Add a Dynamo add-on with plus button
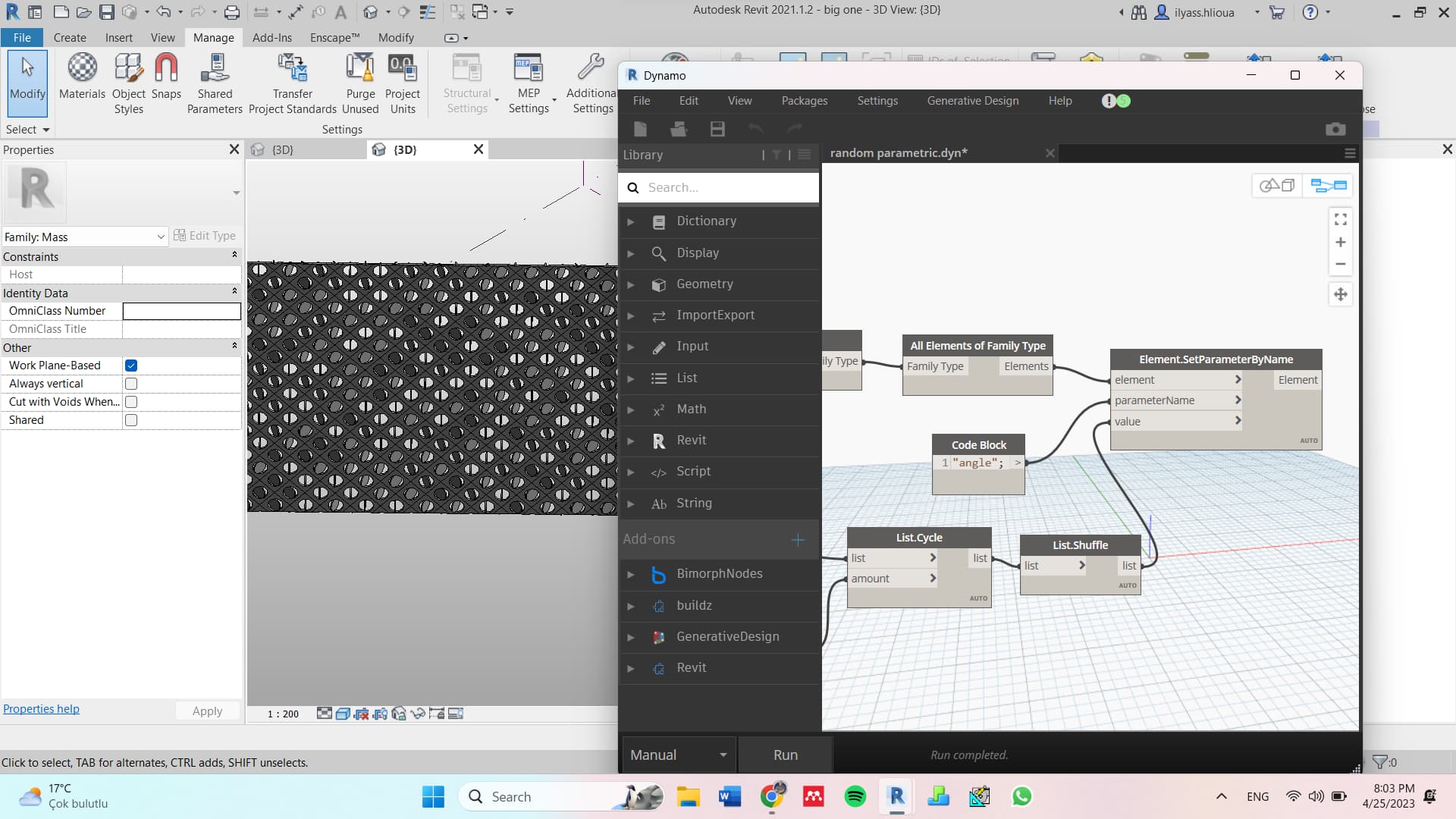1456x819 pixels. [797, 539]
